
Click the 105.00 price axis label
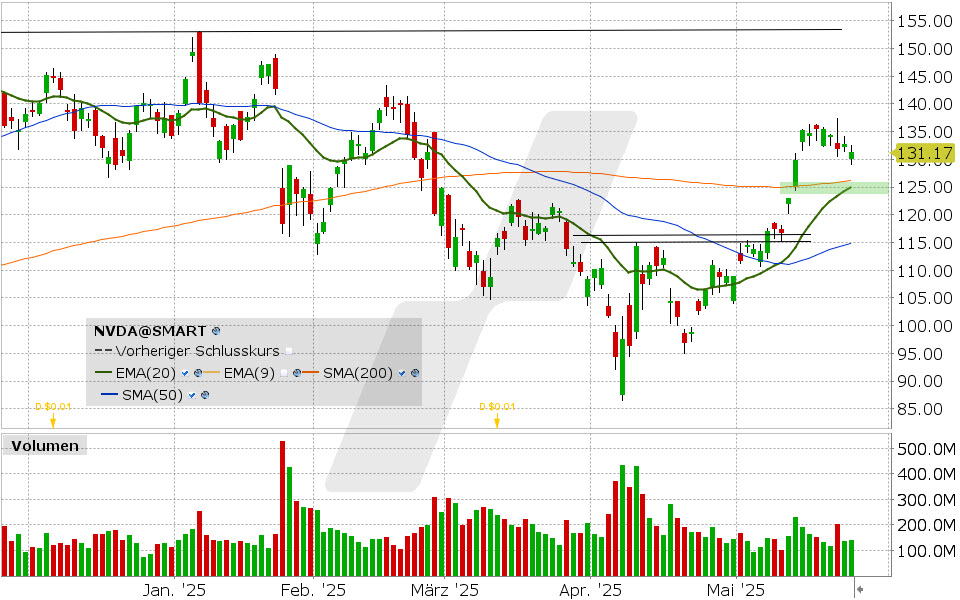click(x=924, y=298)
